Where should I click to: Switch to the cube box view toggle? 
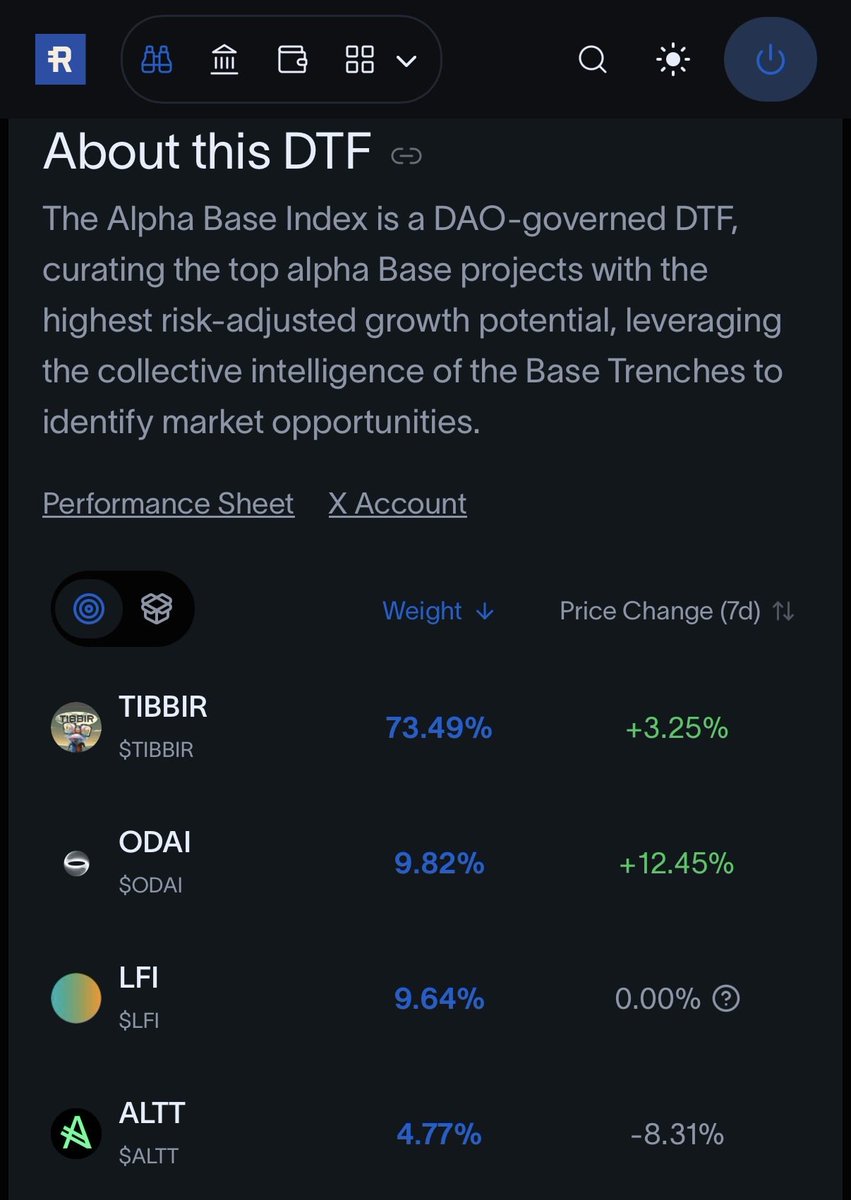(157, 608)
